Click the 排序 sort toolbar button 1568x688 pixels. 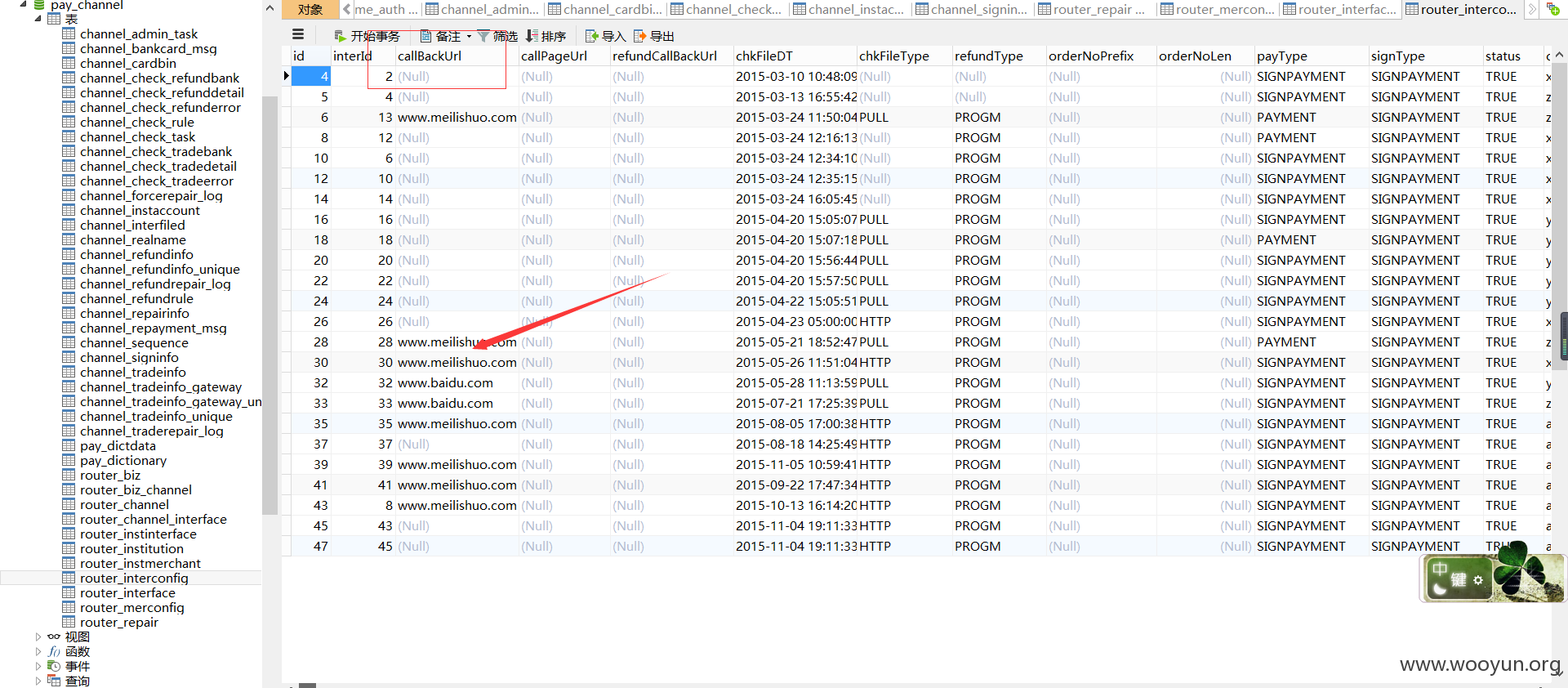[546, 36]
